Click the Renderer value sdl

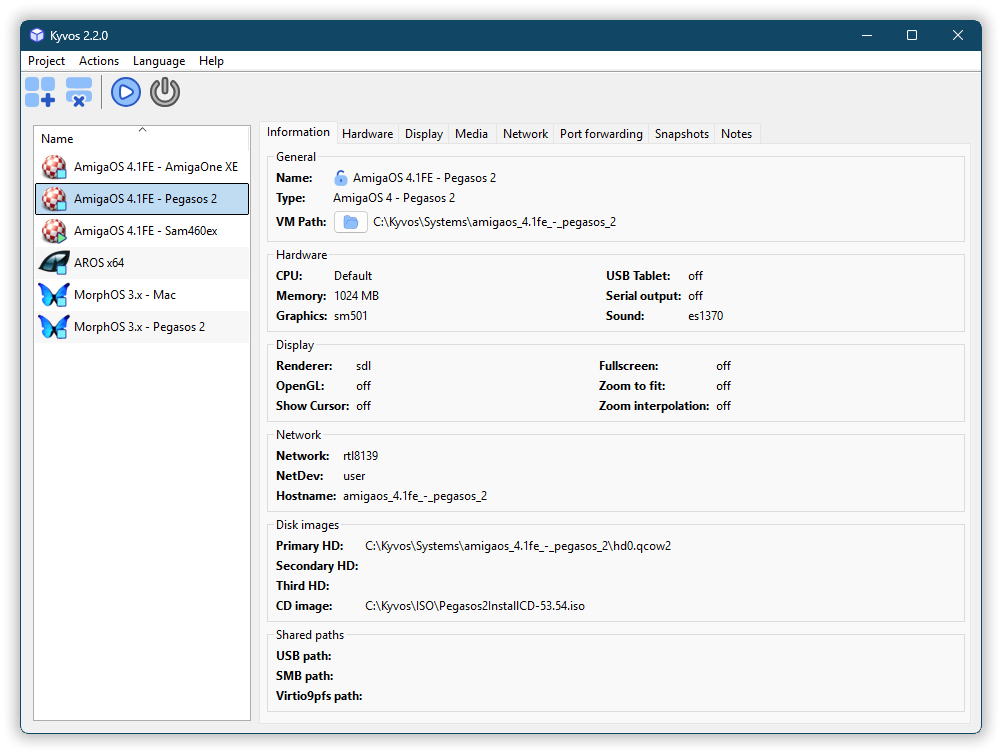(x=363, y=365)
